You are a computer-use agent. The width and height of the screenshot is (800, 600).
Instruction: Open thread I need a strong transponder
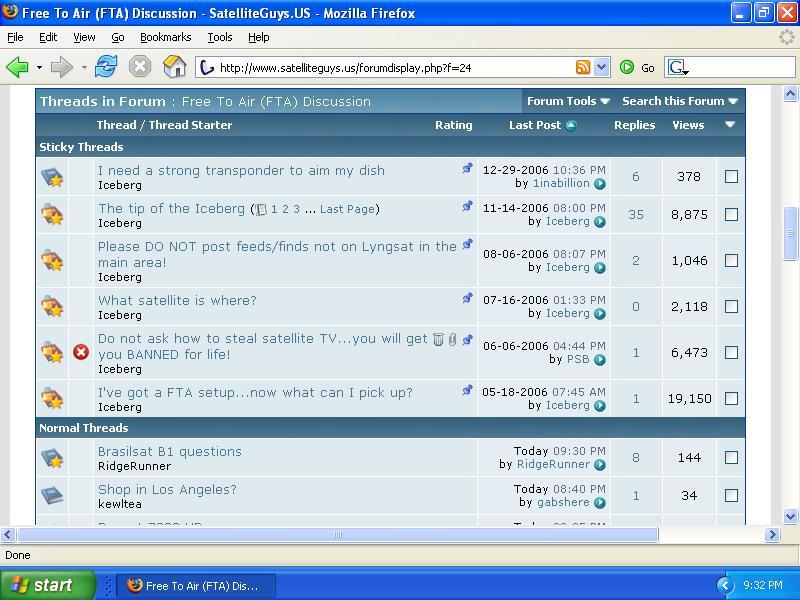tap(241, 170)
